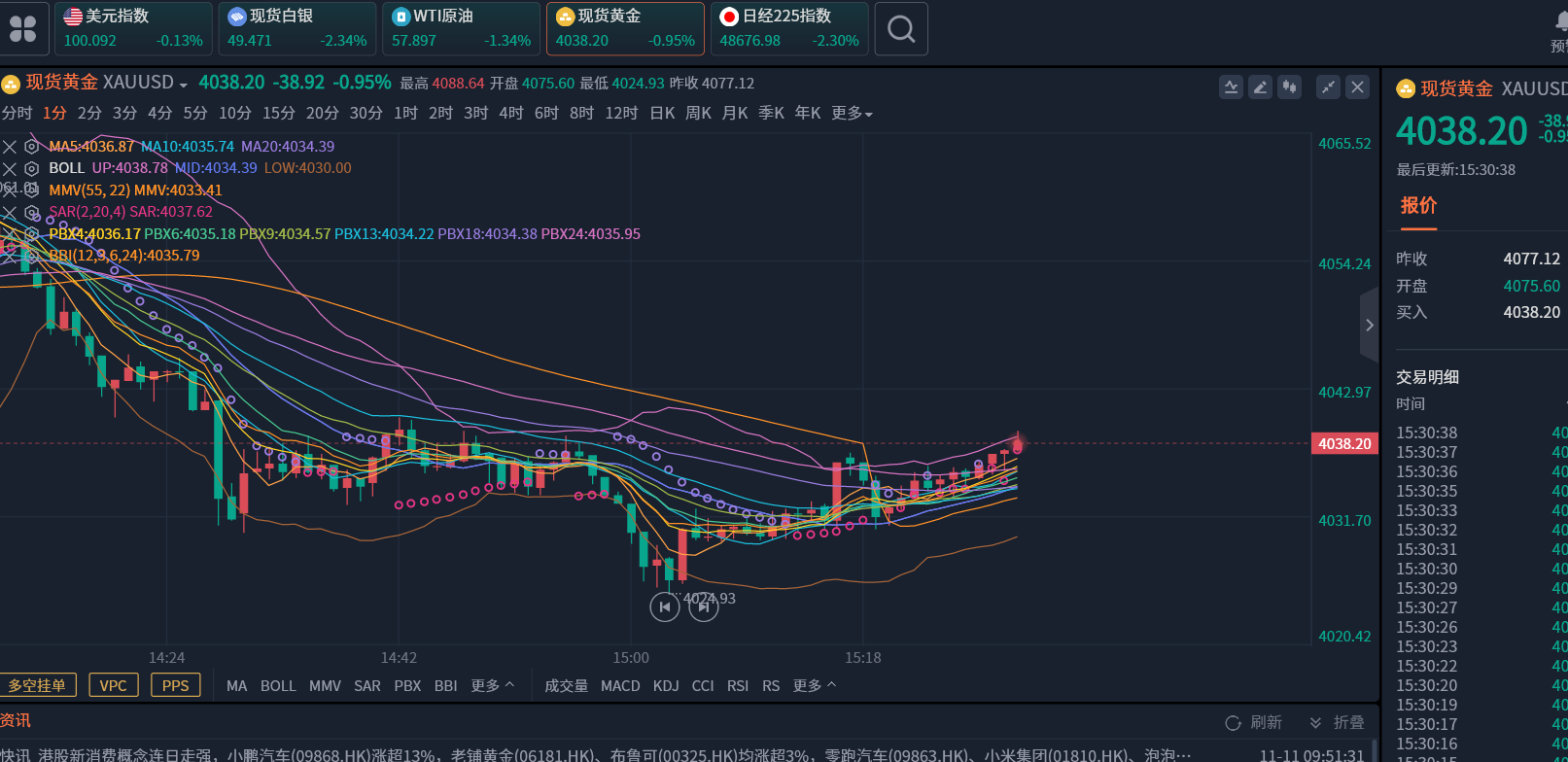Click the 多空挂单 button
This screenshot has width=1568, height=762.
[x=38, y=685]
